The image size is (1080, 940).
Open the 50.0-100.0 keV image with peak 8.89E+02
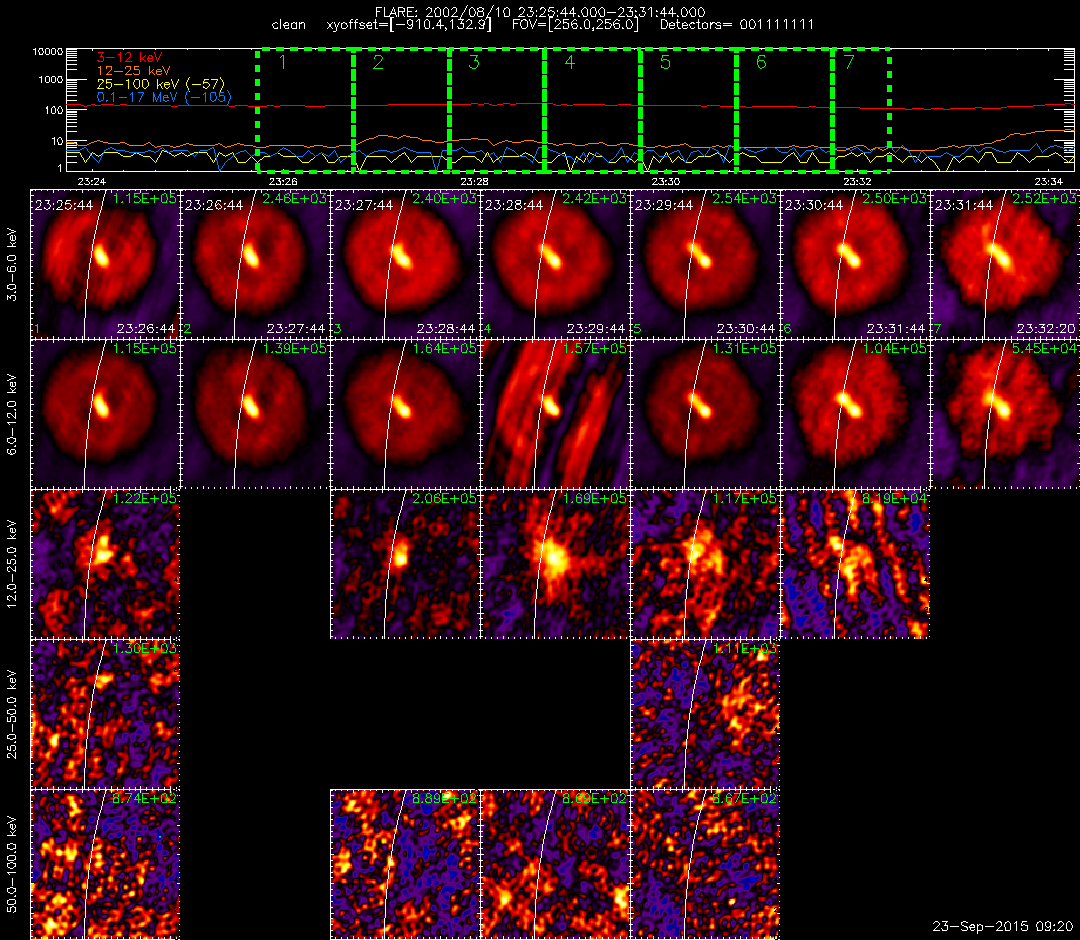pos(405,864)
